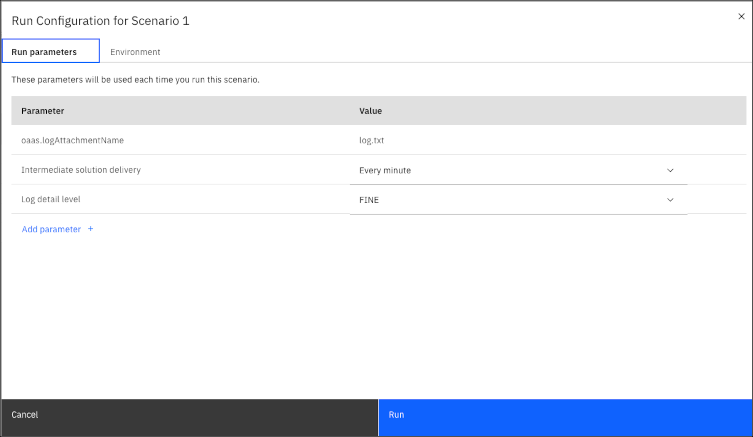Expand the Log detail level chevron
Image resolution: width=753 pixels, height=437 pixels.
click(670, 200)
